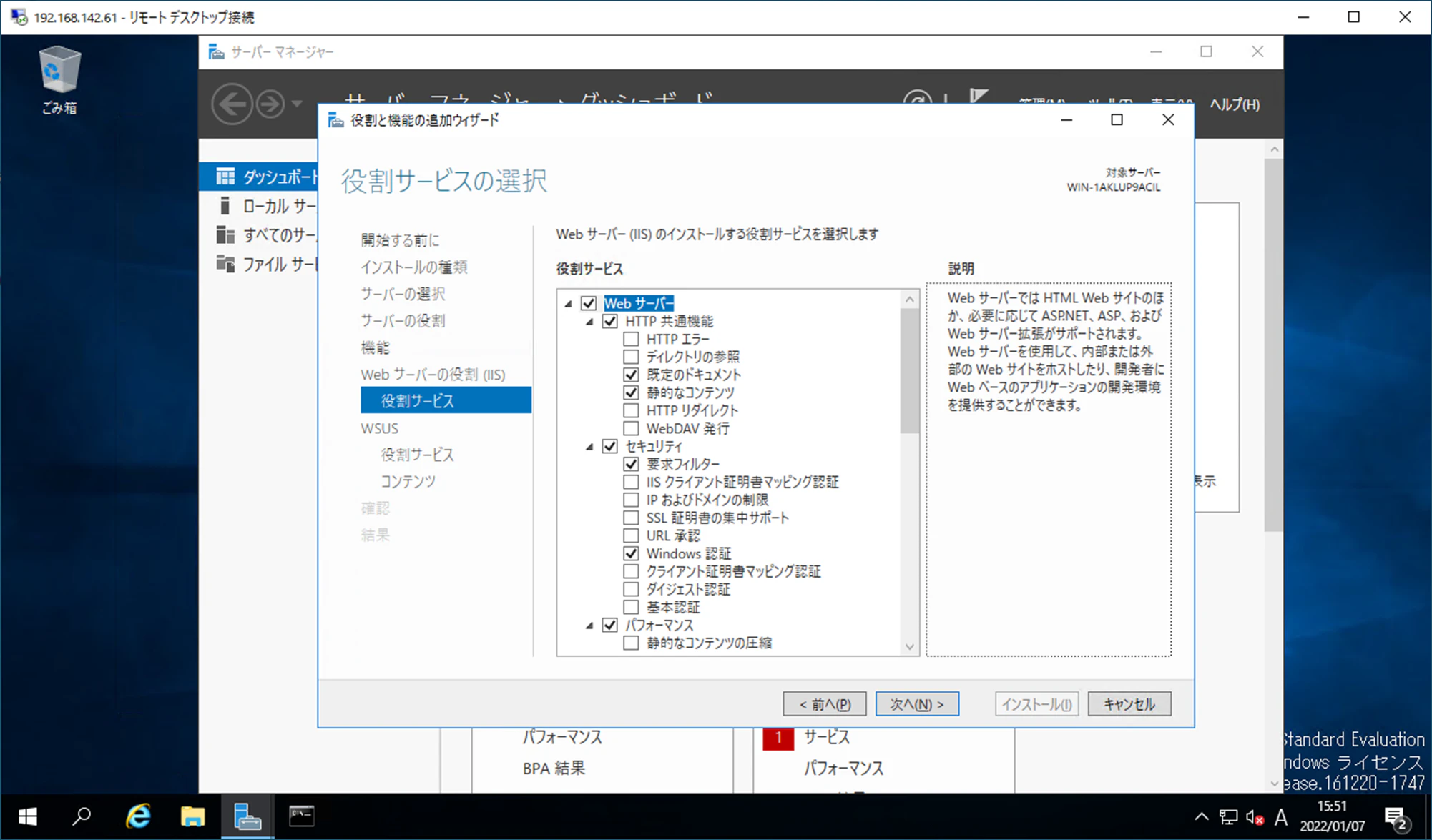Click the 前へ(P) back button
Screen dimensions: 1432x840
tap(825, 704)
